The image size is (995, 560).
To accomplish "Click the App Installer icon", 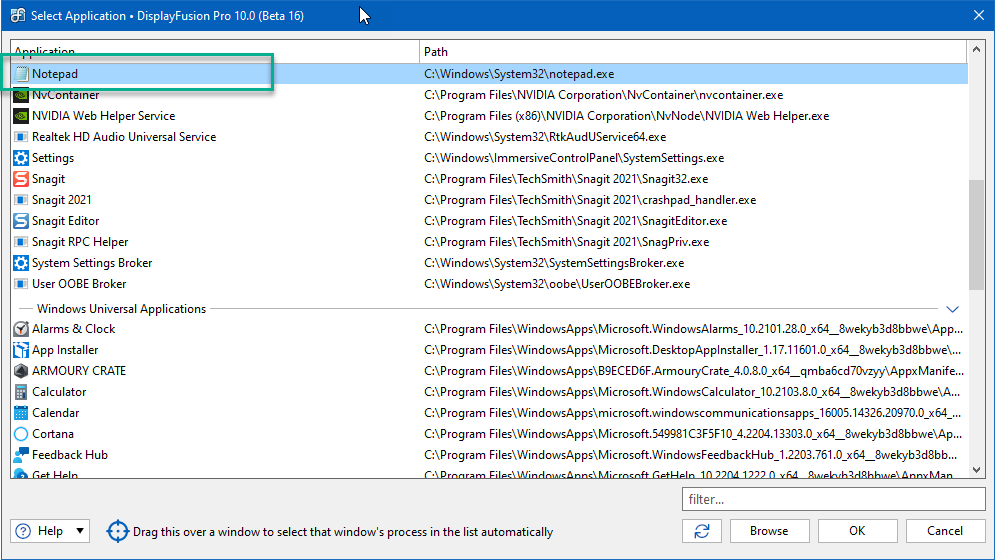I will point(21,350).
